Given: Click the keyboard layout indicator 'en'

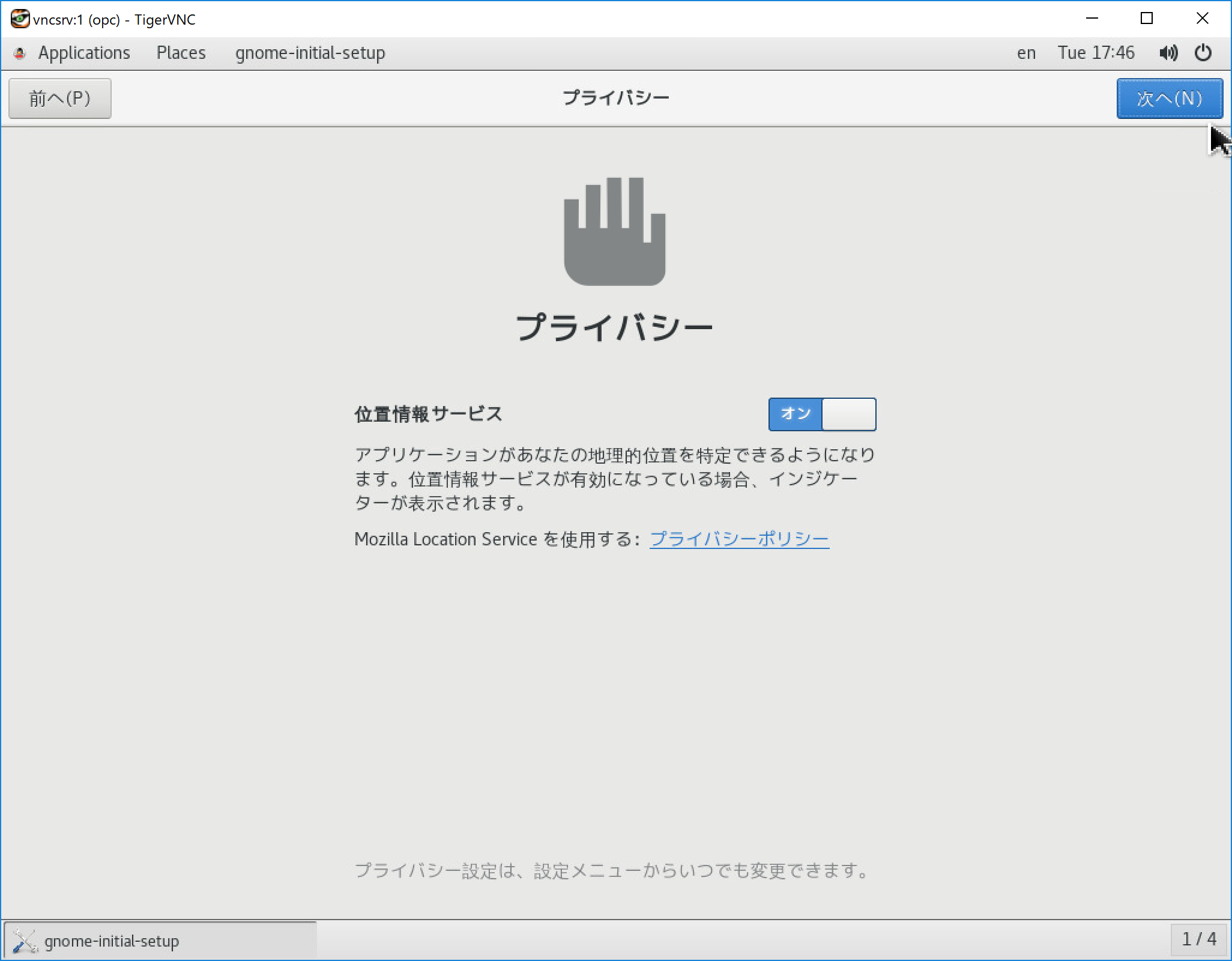Looking at the screenshot, I should pyautogui.click(x=1027, y=53).
